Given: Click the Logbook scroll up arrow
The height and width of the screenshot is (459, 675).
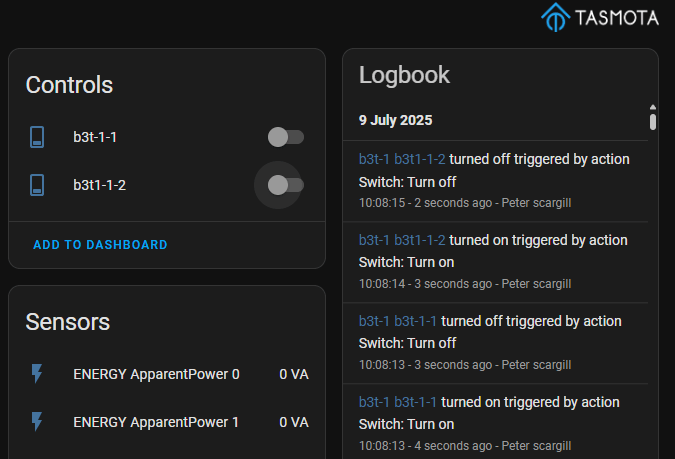Looking at the screenshot, I should [653, 107].
